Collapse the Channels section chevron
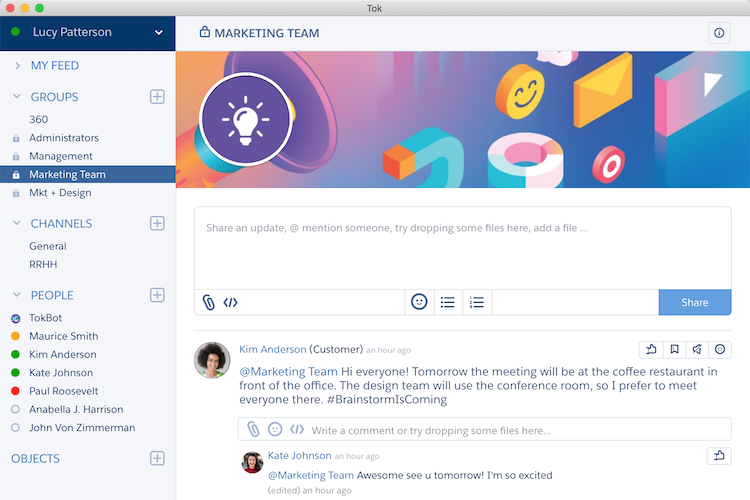This screenshot has height=500, width=750. 17,223
